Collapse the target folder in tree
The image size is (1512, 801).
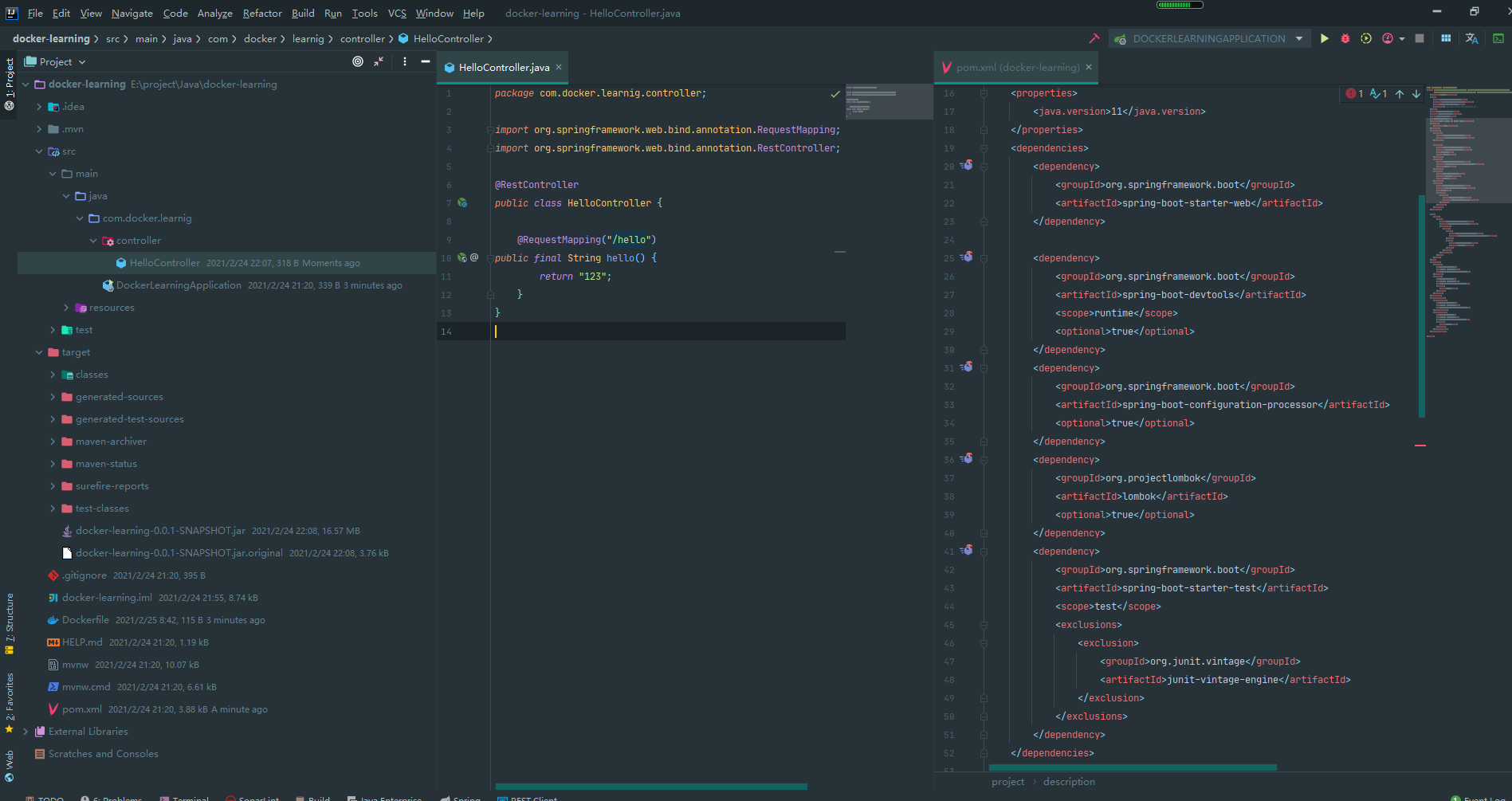click(x=39, y=352)
